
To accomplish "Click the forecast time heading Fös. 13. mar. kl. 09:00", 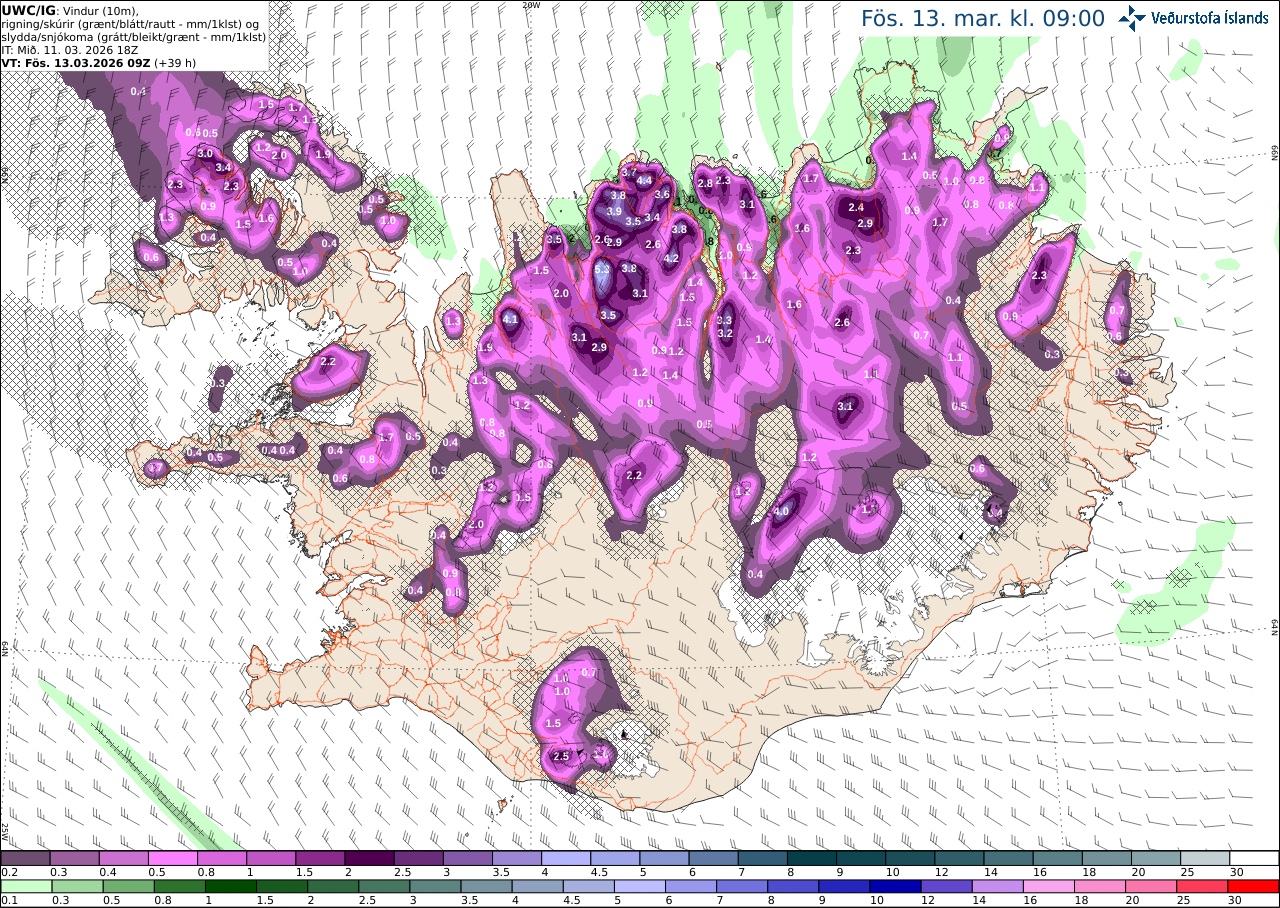I will 983,18.
